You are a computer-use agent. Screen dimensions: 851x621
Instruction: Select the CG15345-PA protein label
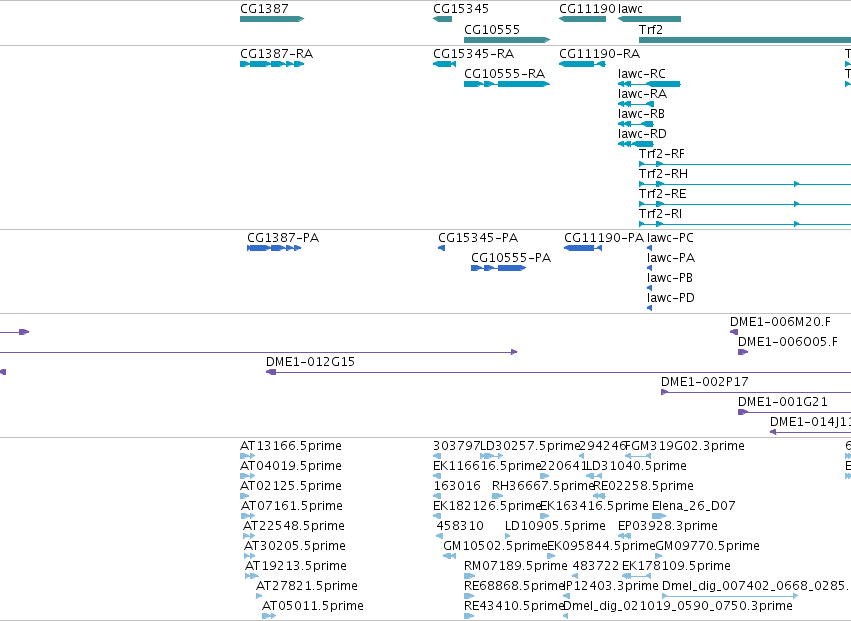tap(478, 238)
